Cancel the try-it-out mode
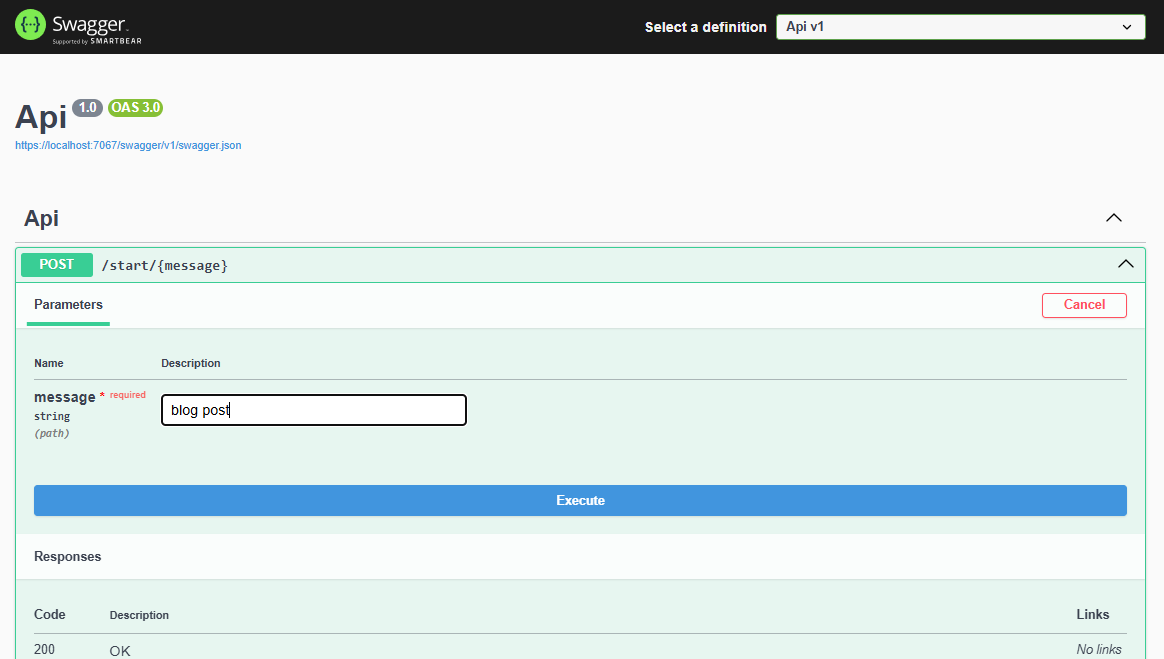Screen dimensions: 1164x659 1084,305
